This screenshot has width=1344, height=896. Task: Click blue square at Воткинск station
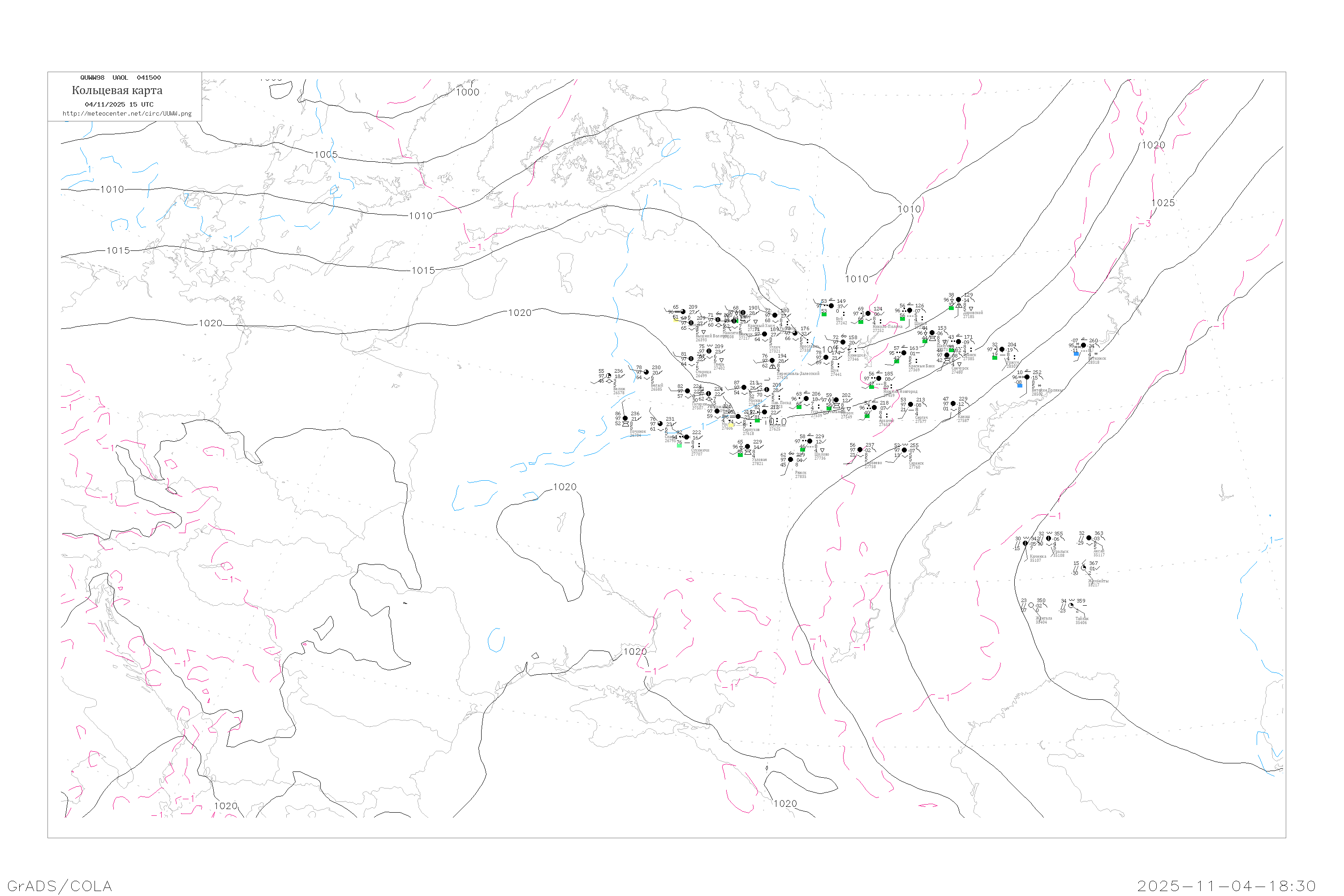(x=1076, y=354)
